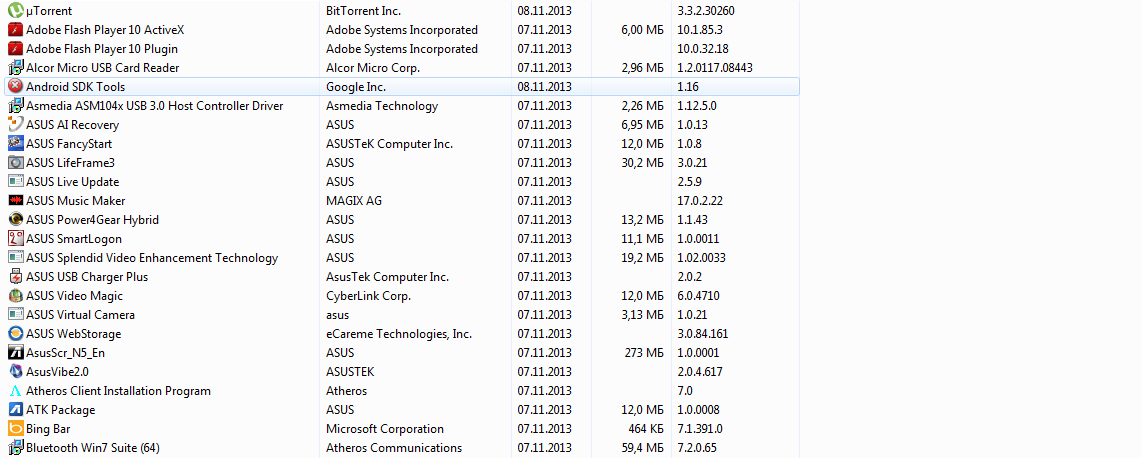Click version number 6.0.4710
This screenshot has height=458, width=1142.
click(x=698, y=296)
